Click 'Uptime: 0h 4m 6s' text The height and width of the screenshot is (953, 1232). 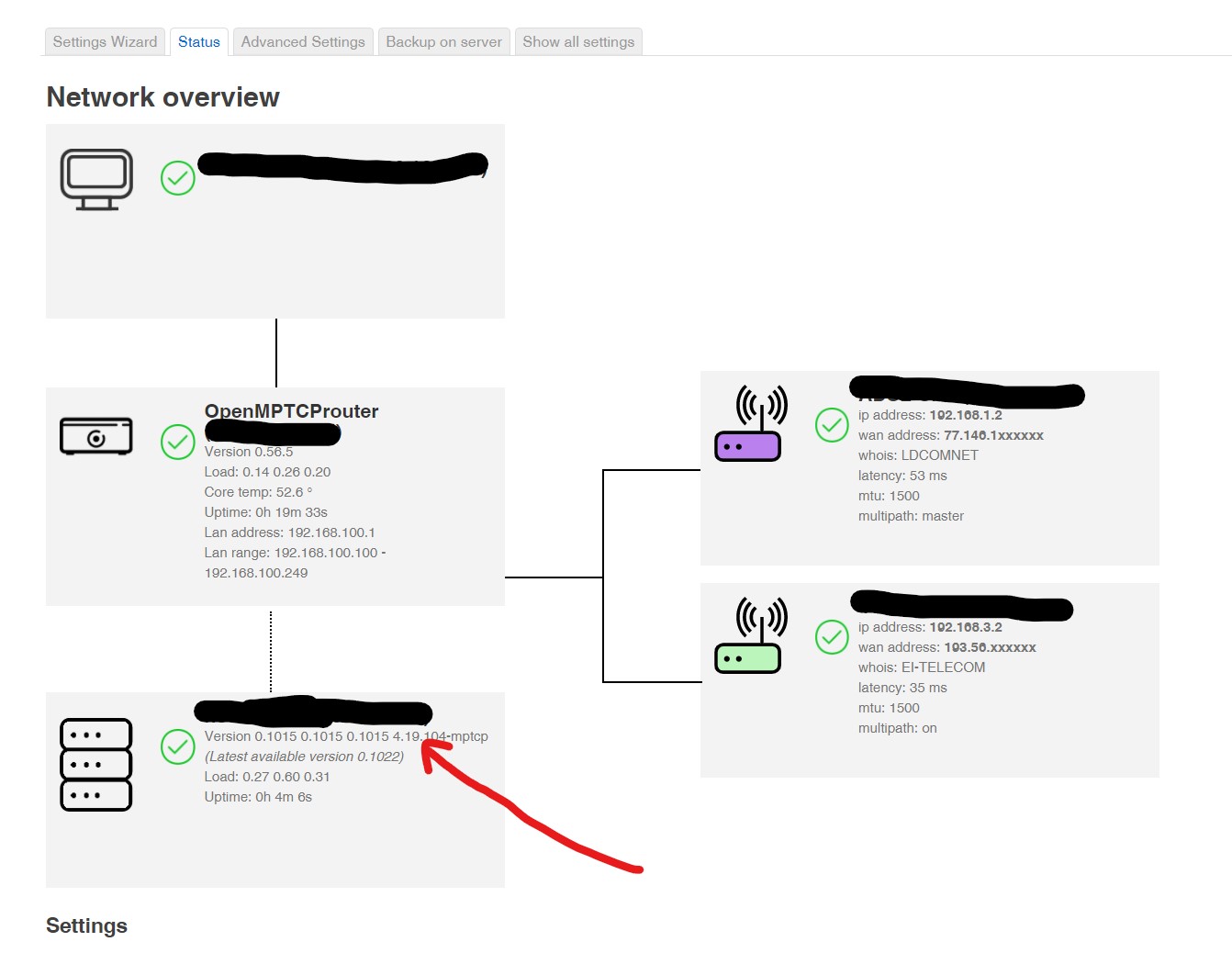[x=258, y=797]
